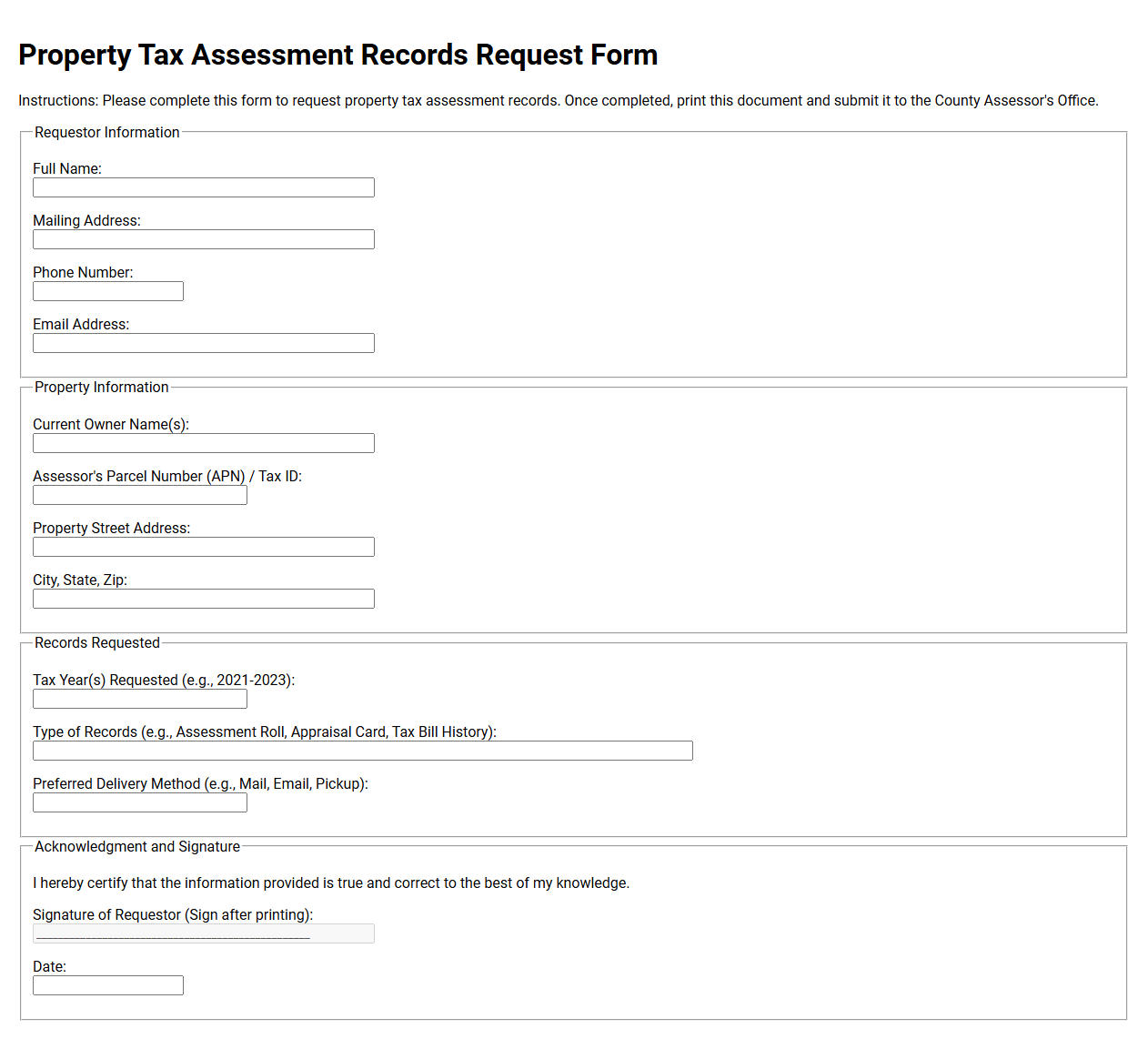
Task: Click the Requestor Information legend
Action: [x=107, y=132]
